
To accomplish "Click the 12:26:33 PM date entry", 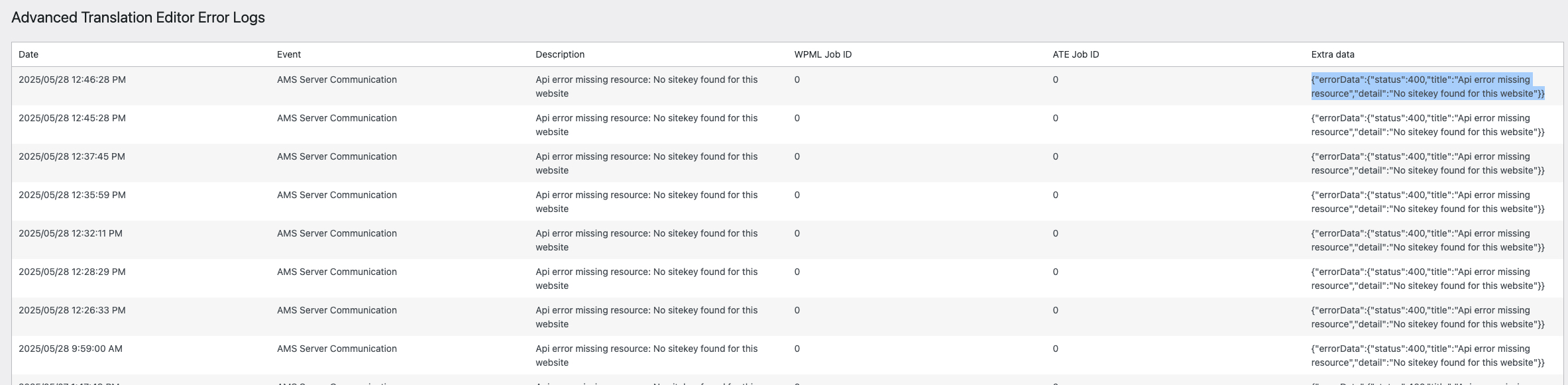I will (72, 310).
